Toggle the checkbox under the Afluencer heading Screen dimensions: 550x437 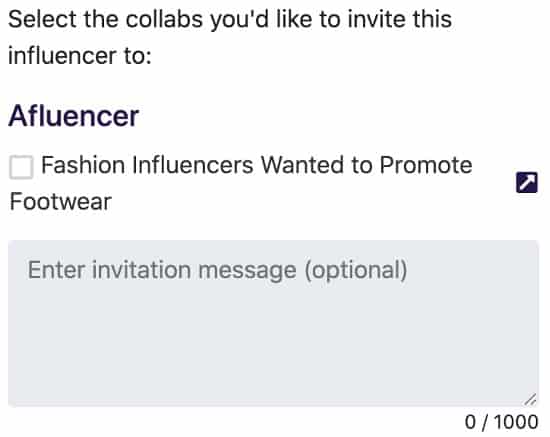click(x=21, y=167)
